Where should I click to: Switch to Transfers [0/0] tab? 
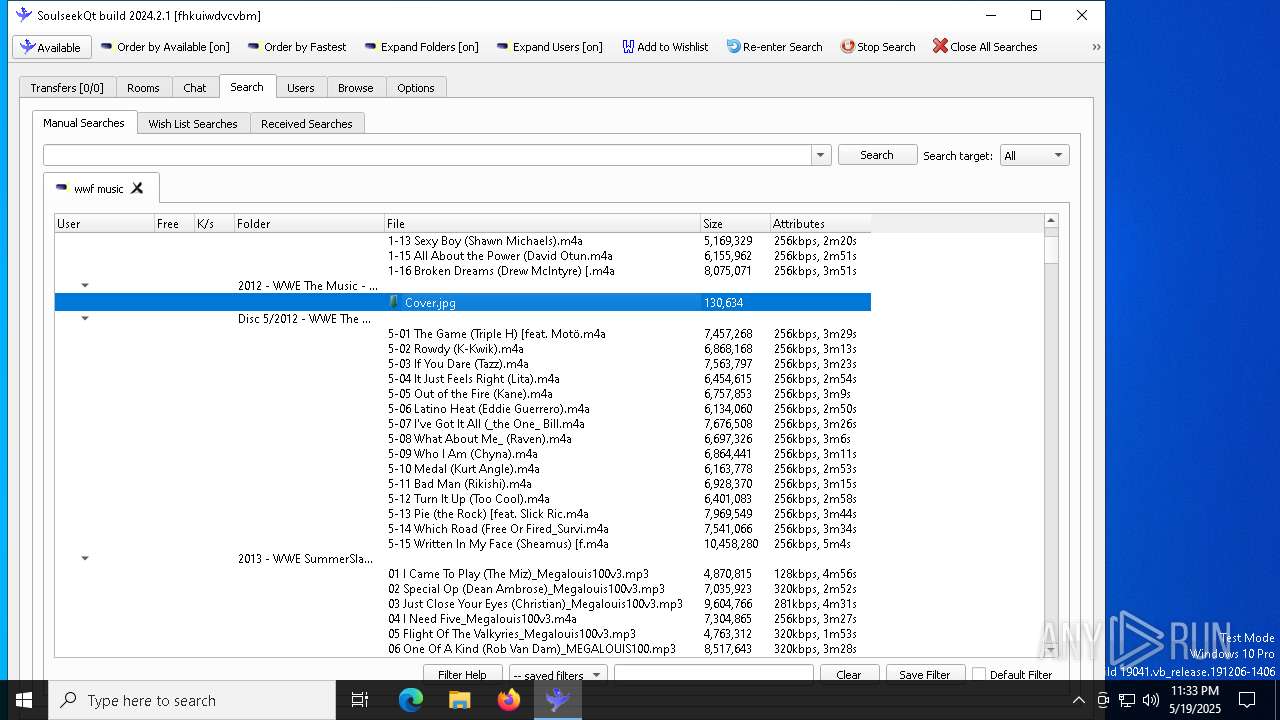(x=67, y=88)
